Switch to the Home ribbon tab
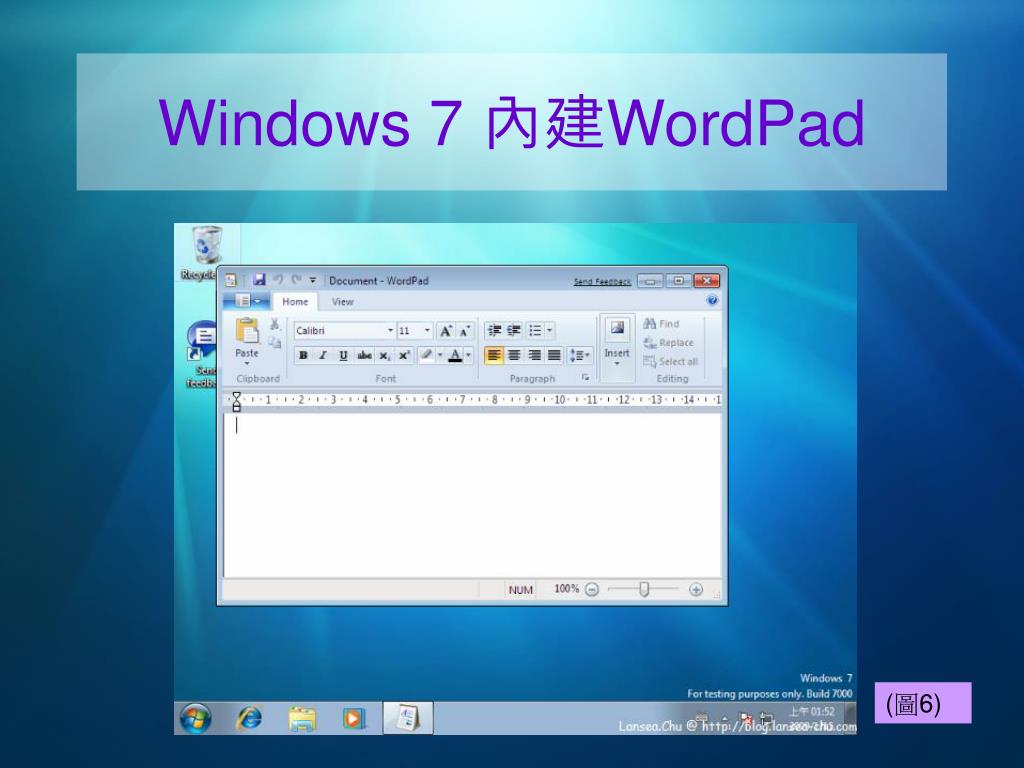The width and height of the screenshot is (1024, 768). point(295,301)
